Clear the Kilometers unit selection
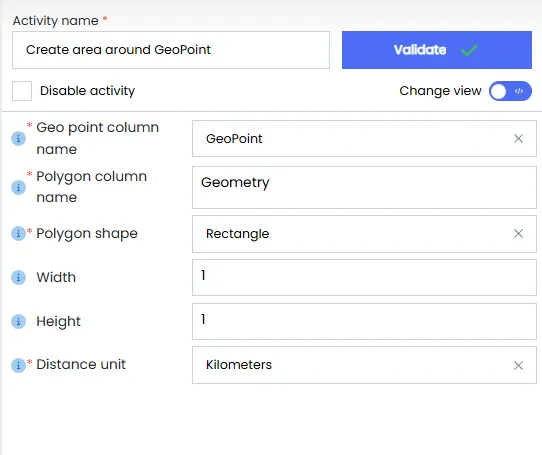Screen dimensions: 542x455 tap(518, 365)
